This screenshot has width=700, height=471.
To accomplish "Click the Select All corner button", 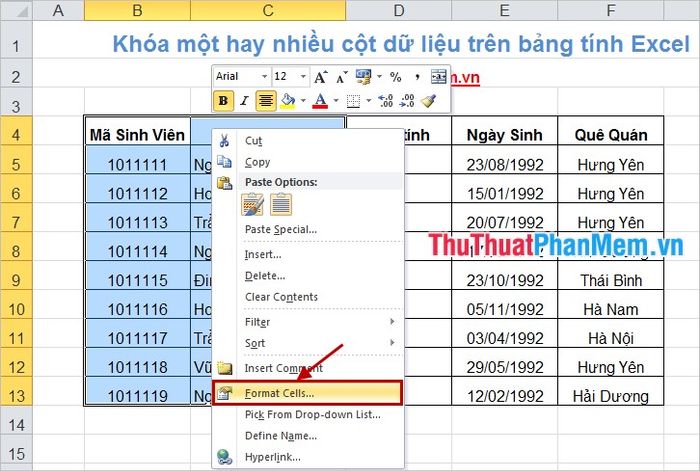I will click(16, 10).
